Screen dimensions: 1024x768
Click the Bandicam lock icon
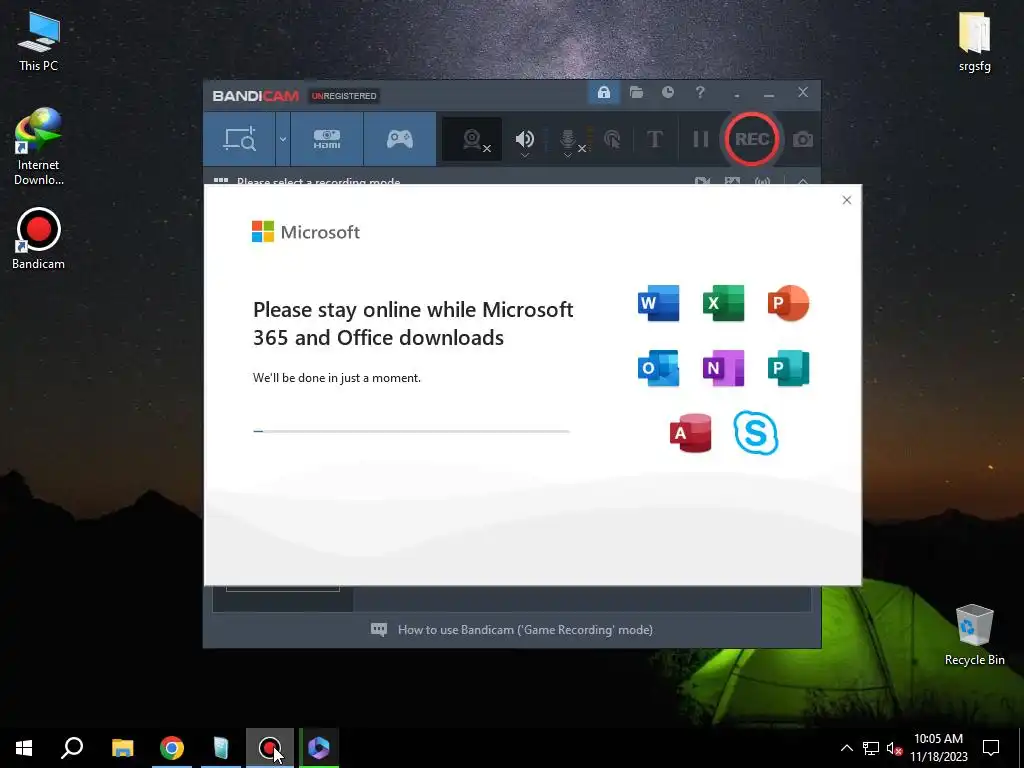pos(603,93)
